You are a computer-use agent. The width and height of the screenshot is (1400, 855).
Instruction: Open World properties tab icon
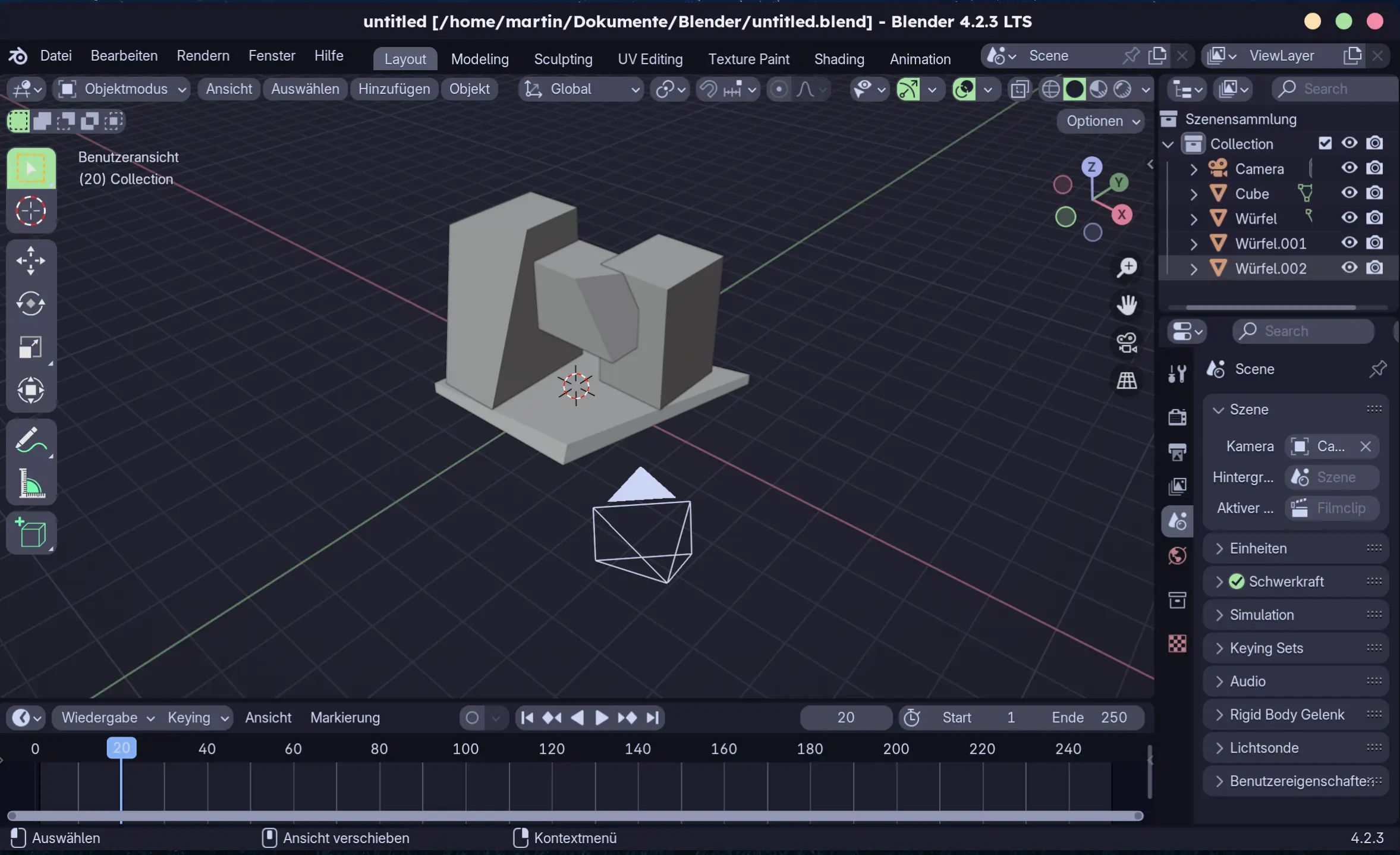point(1177,556)
